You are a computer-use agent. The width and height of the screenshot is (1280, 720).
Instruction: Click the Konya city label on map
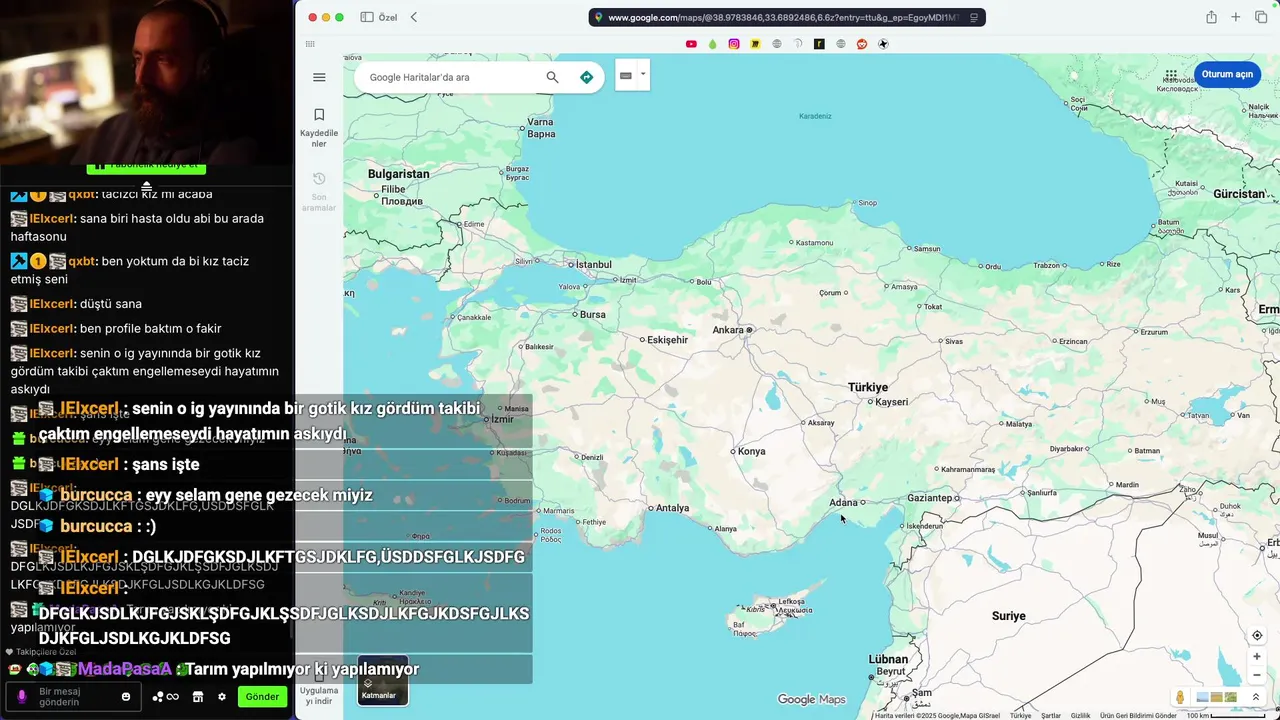click(x=751, y=452)
